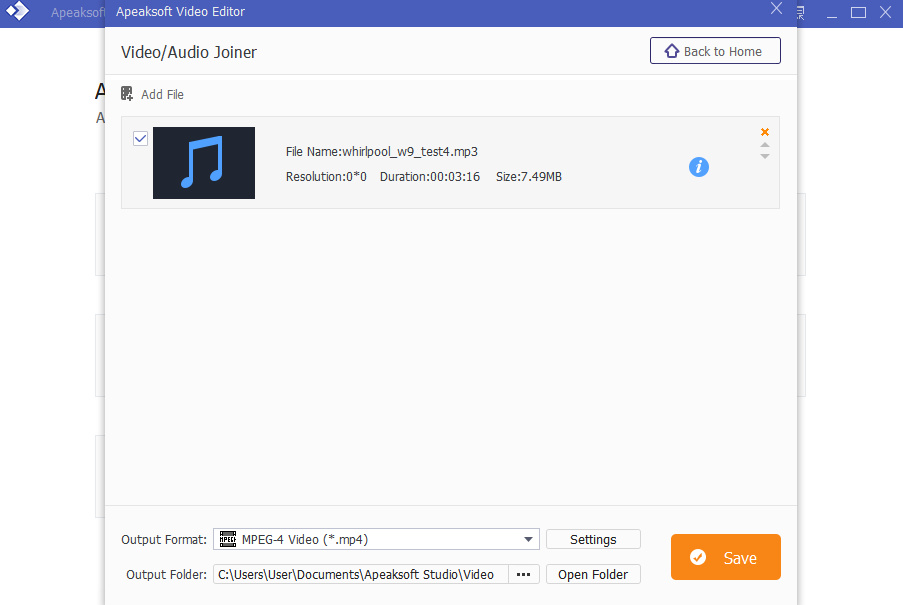Move file up with the up arrow
This screenshot has height=605, width=903.
pyautogui.click(x=765, y=145)
